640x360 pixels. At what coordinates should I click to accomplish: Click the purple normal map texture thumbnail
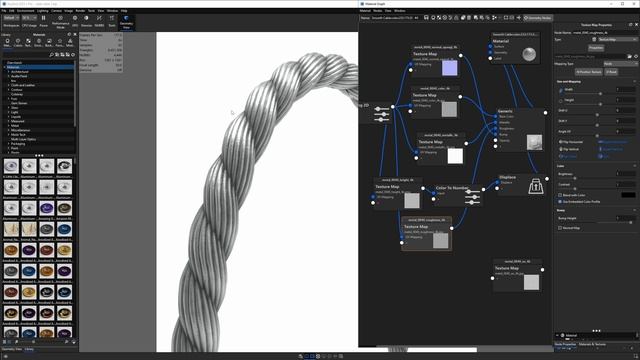point(449,68)
